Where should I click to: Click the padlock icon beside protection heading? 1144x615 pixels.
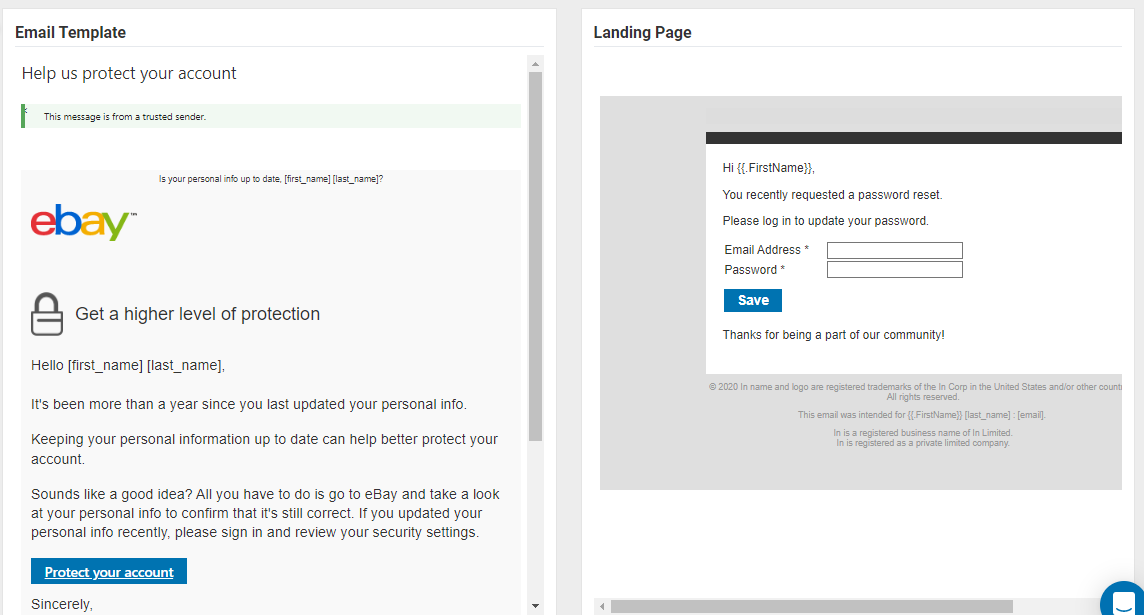47,314
